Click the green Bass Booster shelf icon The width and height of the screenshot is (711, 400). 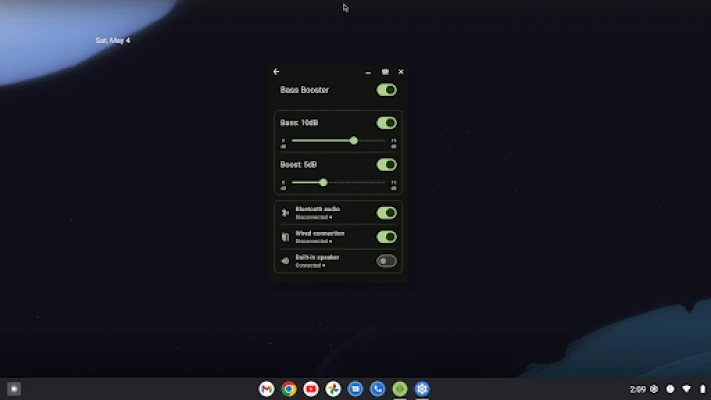tap(400, 389)
